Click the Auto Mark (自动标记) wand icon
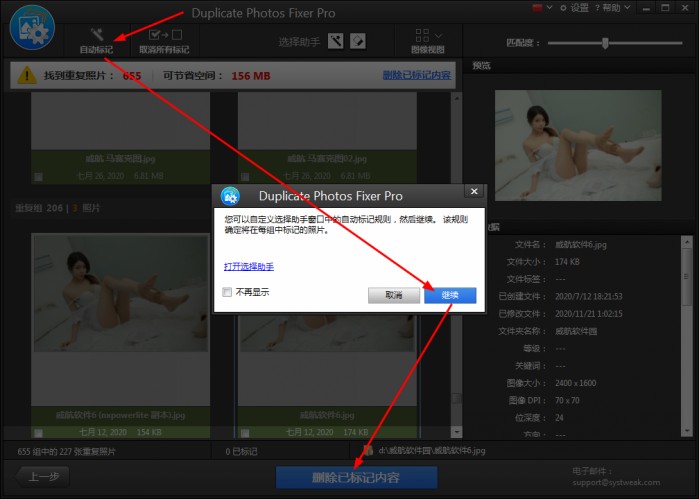This screenshot has width=699, height=499. (x=97, y=34)
